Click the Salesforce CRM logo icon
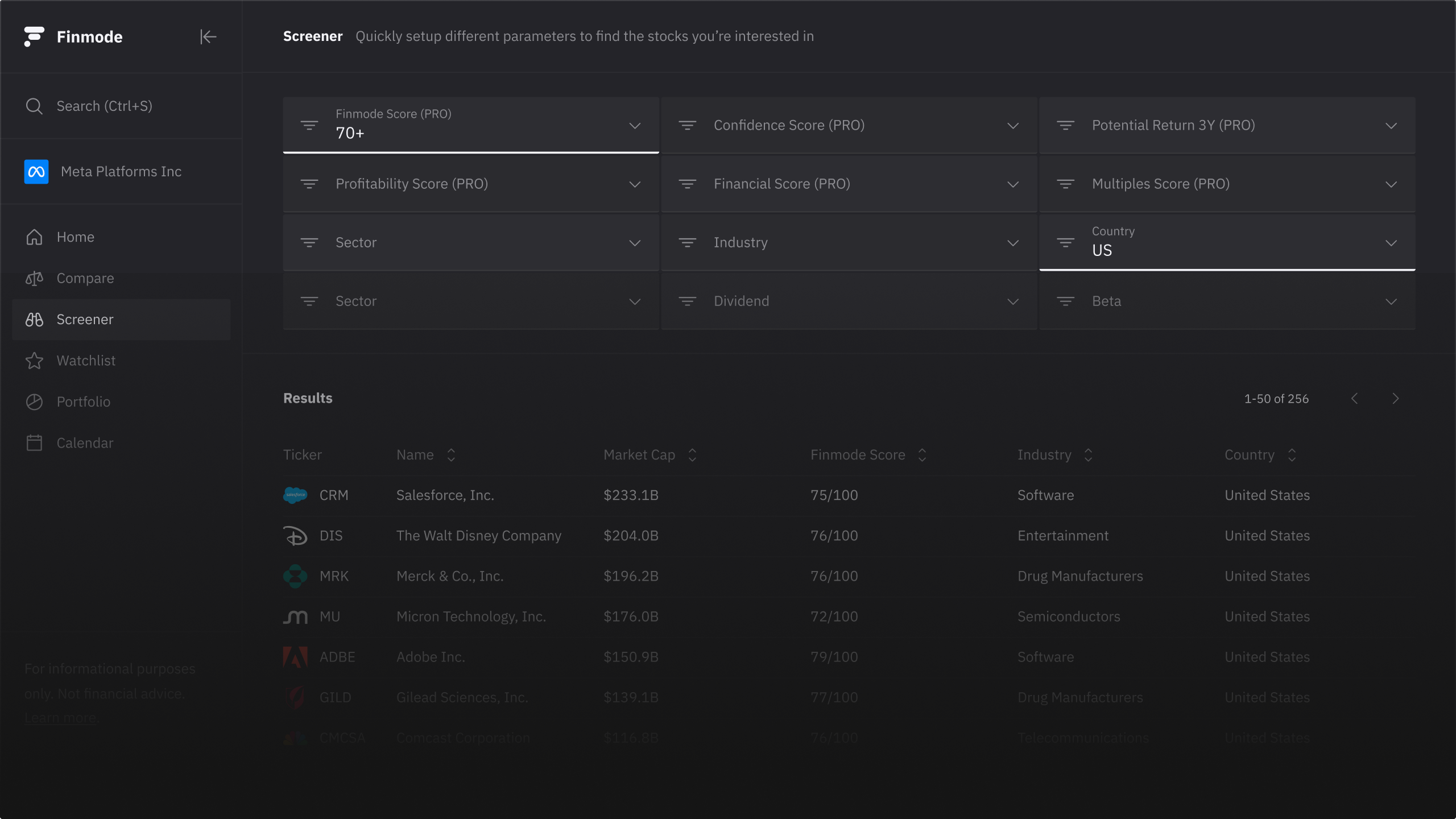 pos(295,495)
